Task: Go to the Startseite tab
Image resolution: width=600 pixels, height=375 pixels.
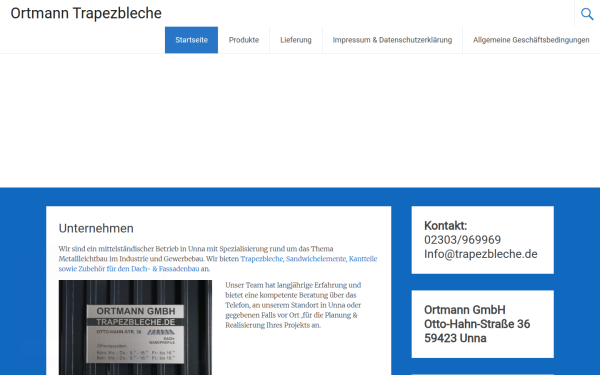Action: (x=191, y=40)
